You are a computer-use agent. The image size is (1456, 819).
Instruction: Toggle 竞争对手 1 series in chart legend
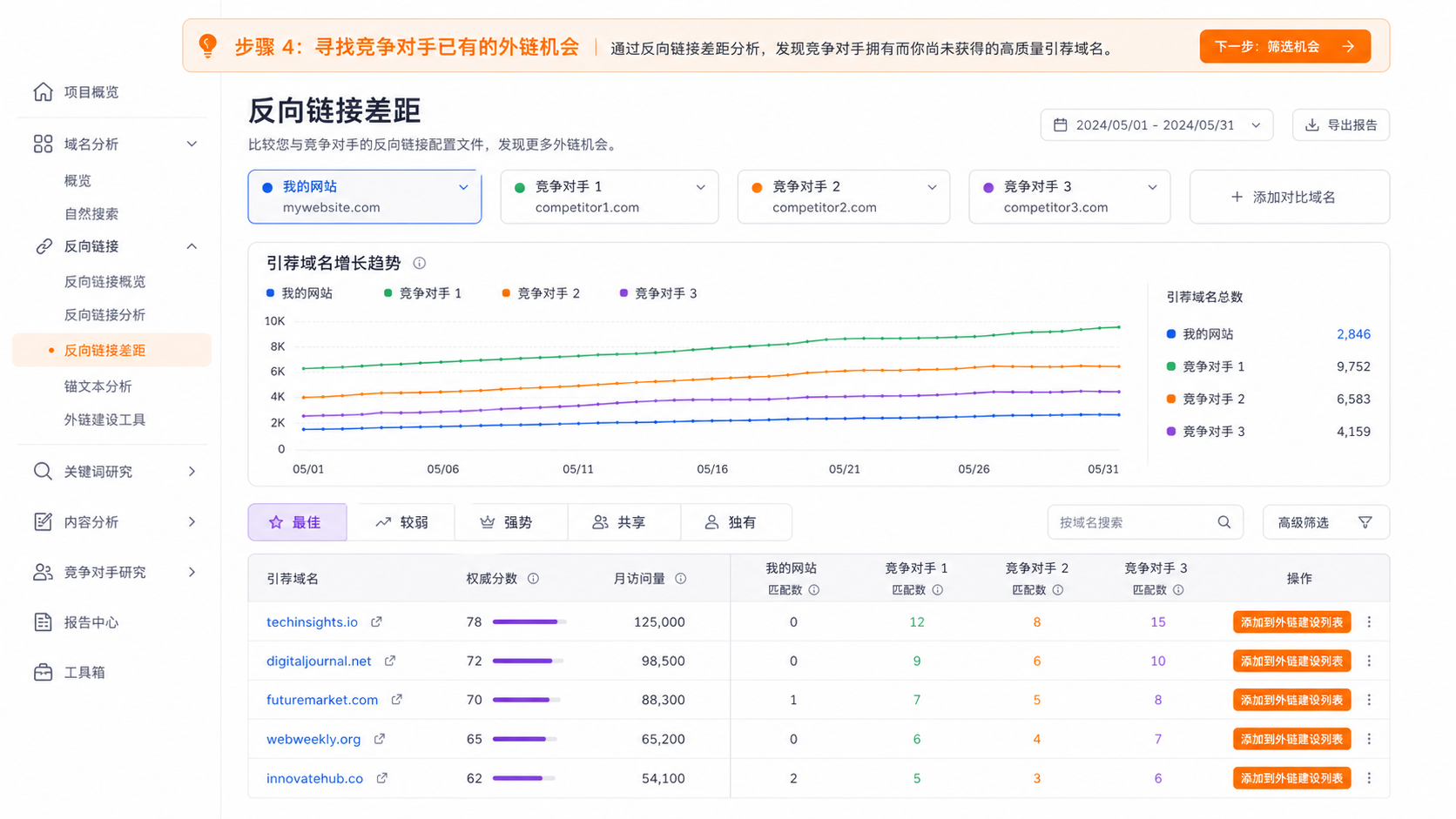point(423,293)
